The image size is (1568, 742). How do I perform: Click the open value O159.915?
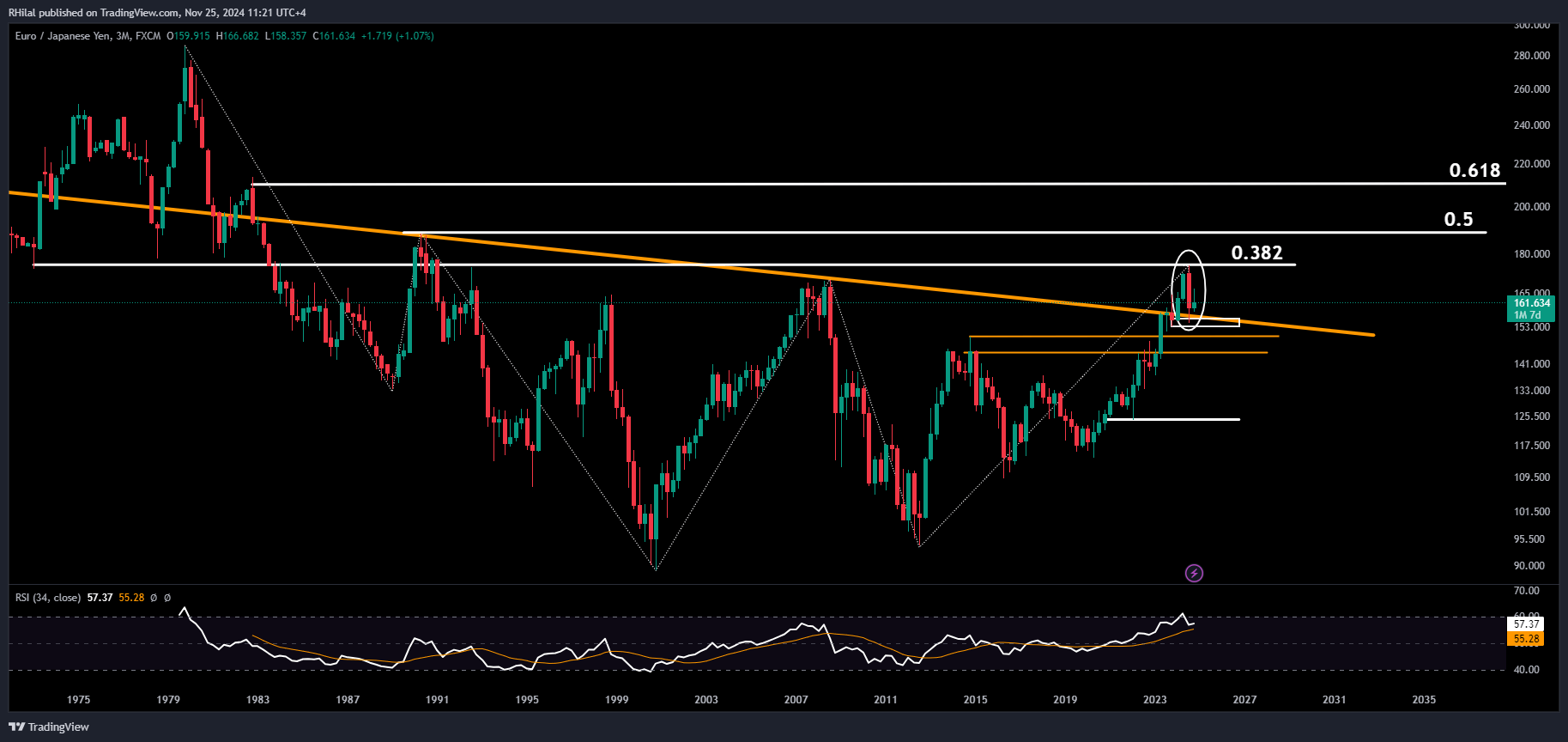pos(188,36)
